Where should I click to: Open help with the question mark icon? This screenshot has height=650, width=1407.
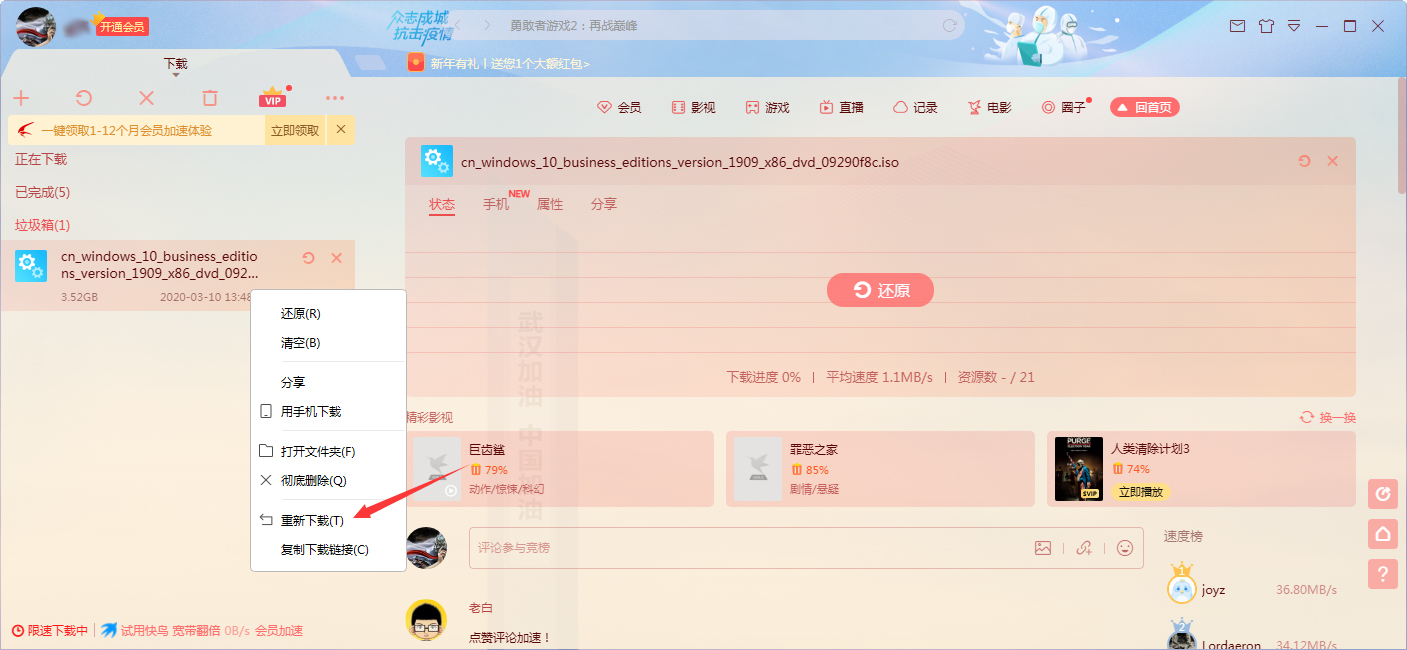(1383, 573)
